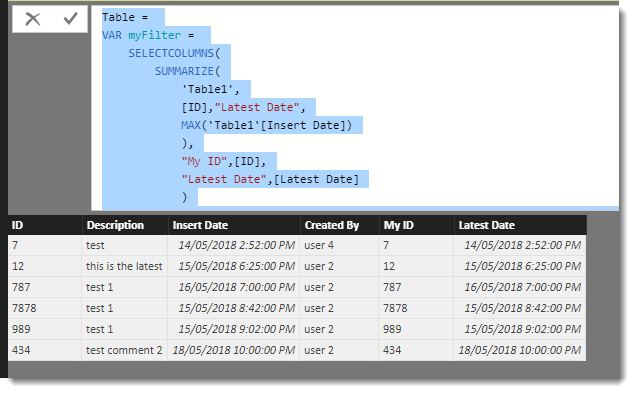Viewport: 634px width, 393px height.
Task: Select the 'test' description cell in row 7
Action: 125,245
